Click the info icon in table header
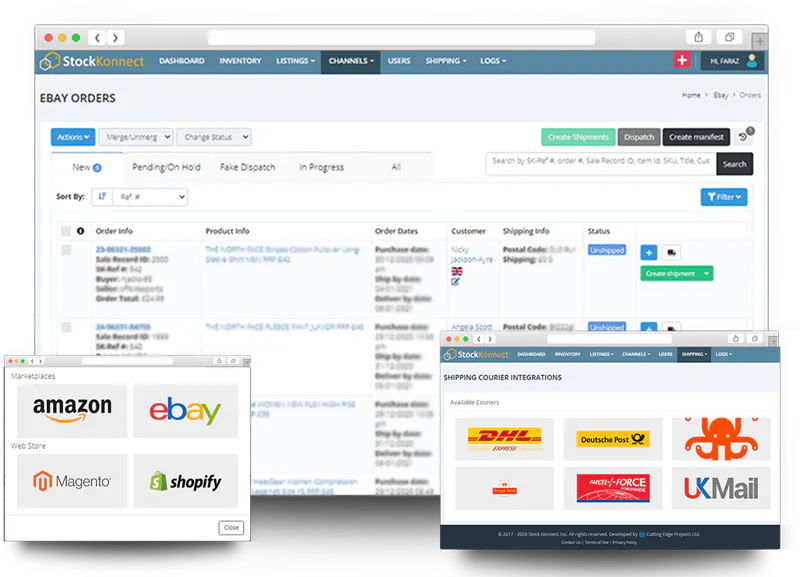Image resolution: width=800 pixels, height=577 pixels. [x=81, y=231]
